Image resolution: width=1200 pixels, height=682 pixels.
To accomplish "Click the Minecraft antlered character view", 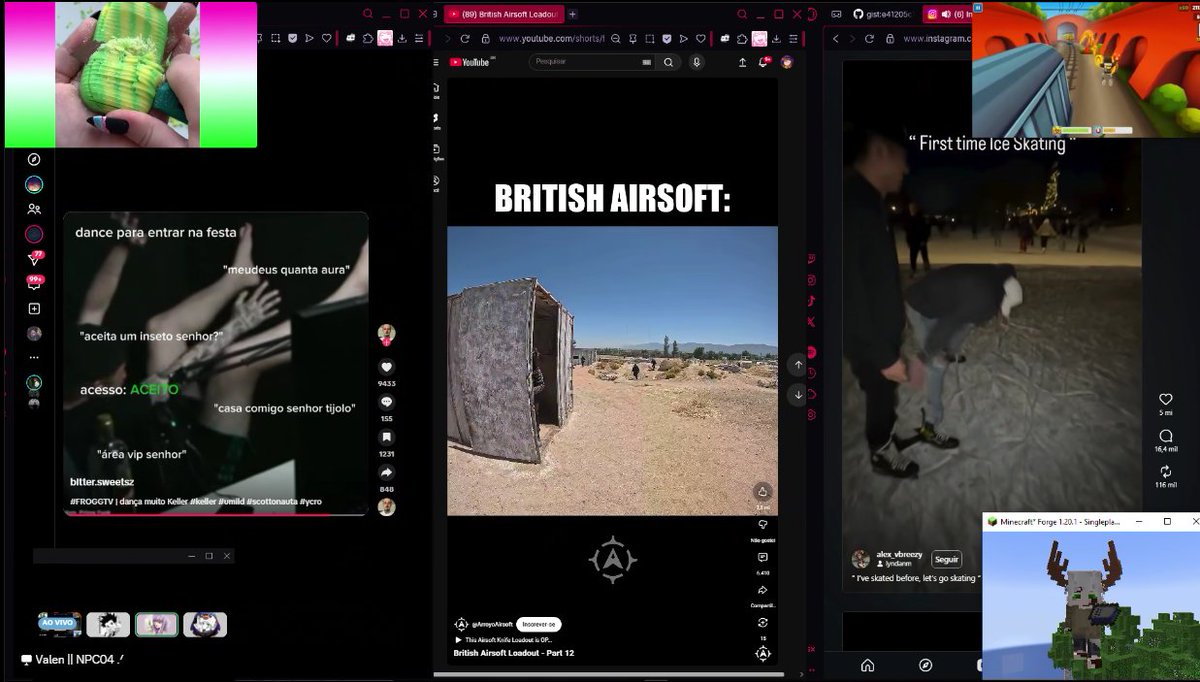I will (1091, 606).
